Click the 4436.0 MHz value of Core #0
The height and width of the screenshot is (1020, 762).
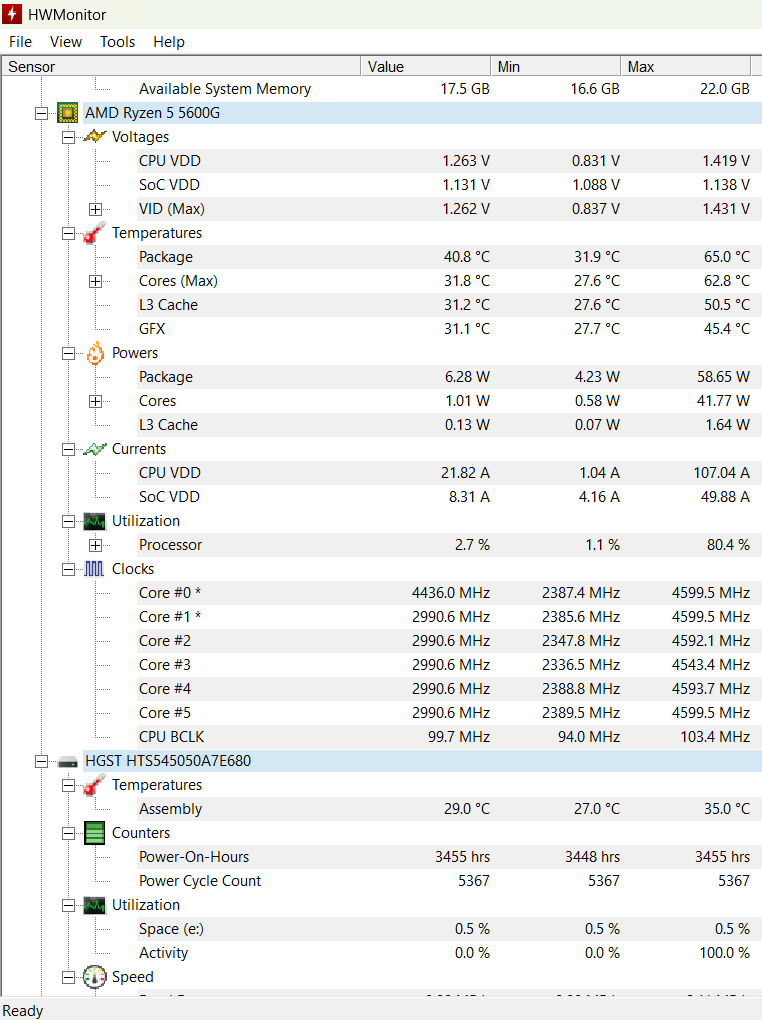tap(451, 593)
